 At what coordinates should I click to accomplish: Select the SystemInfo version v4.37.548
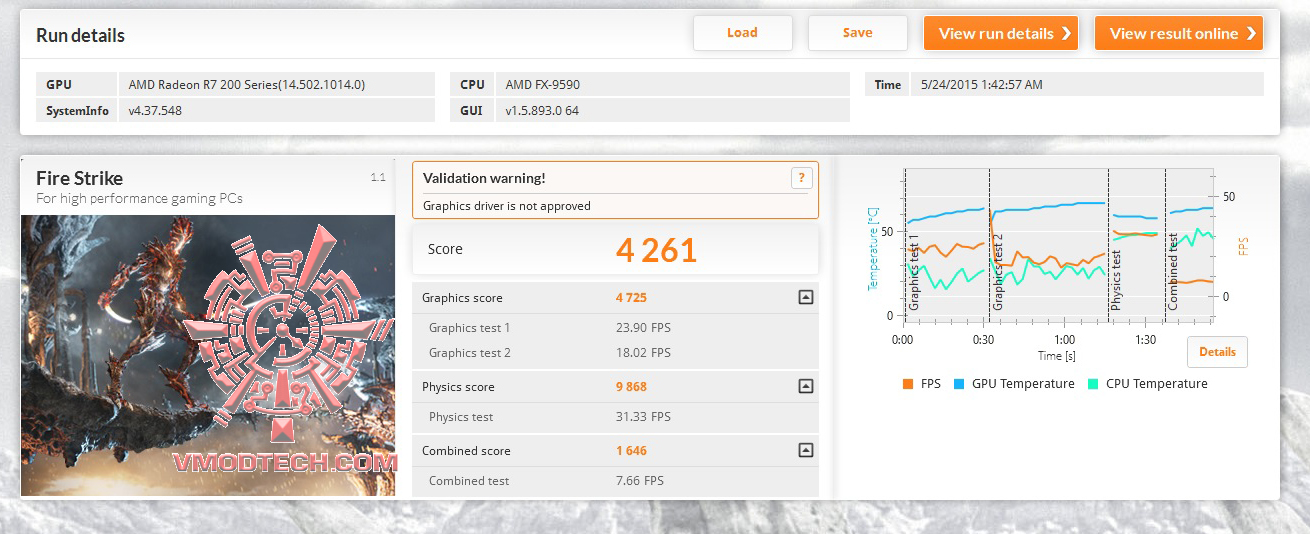[x=155, y=111]
